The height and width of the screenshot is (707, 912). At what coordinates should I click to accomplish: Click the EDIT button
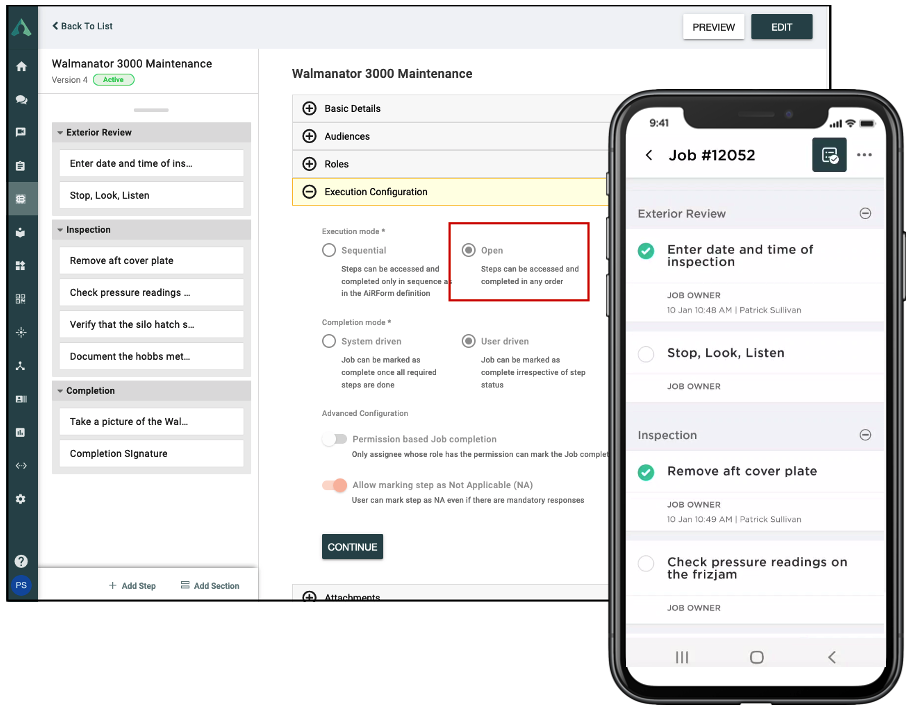point(781,27)
